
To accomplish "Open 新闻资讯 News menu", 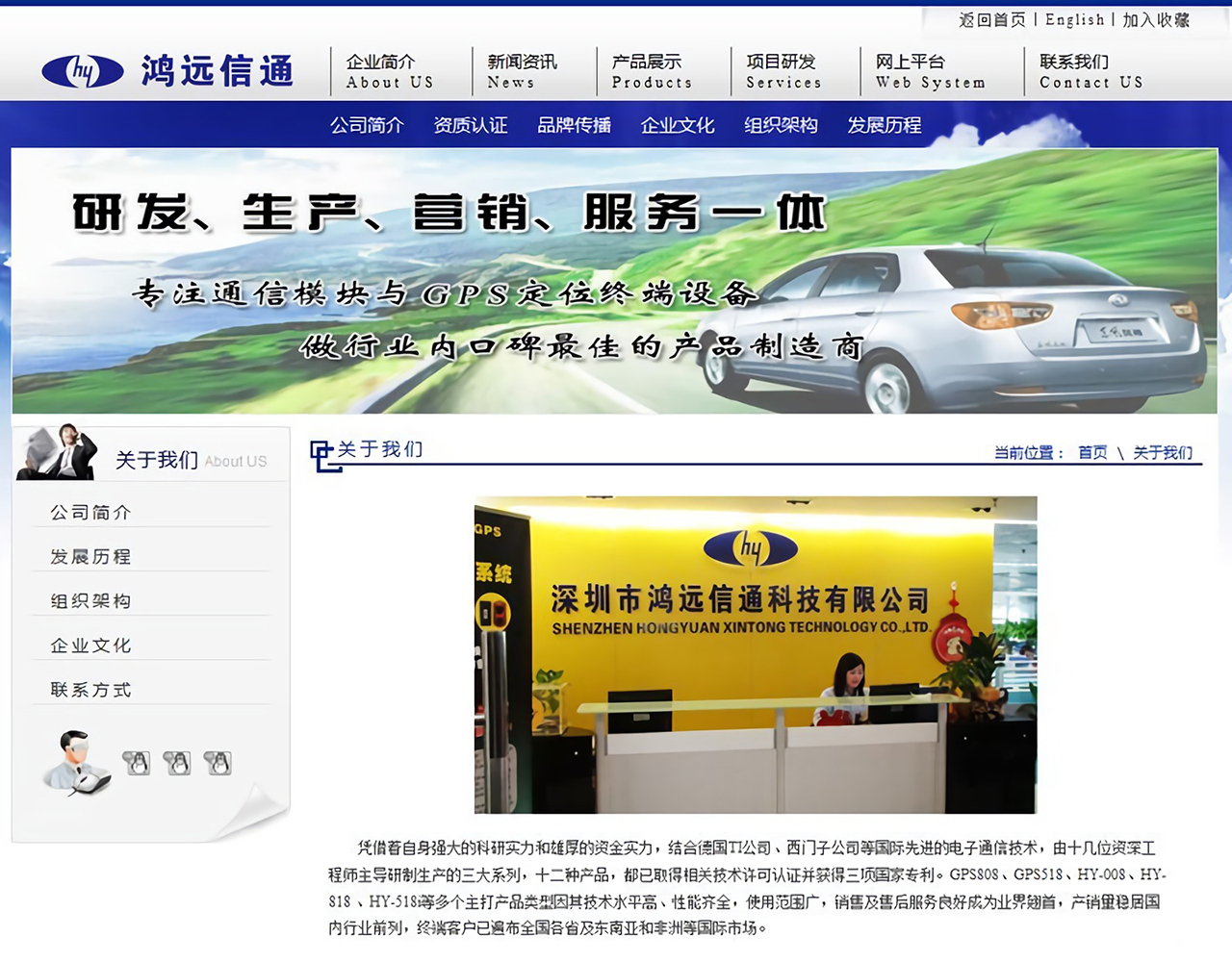I will tap(522, 71).
